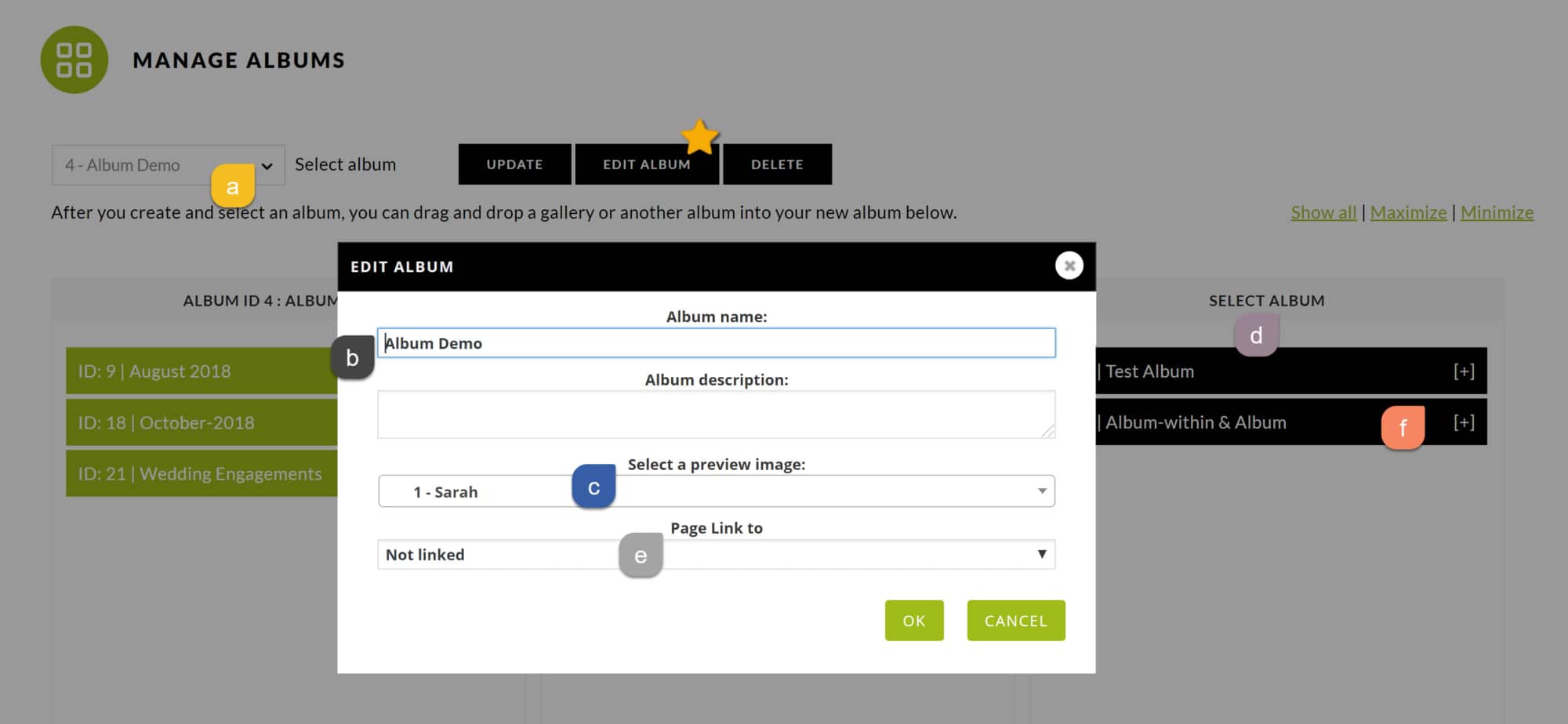Click CANCEL in Edit Album dialog
1568x724 pixels.
point(1015,621)
